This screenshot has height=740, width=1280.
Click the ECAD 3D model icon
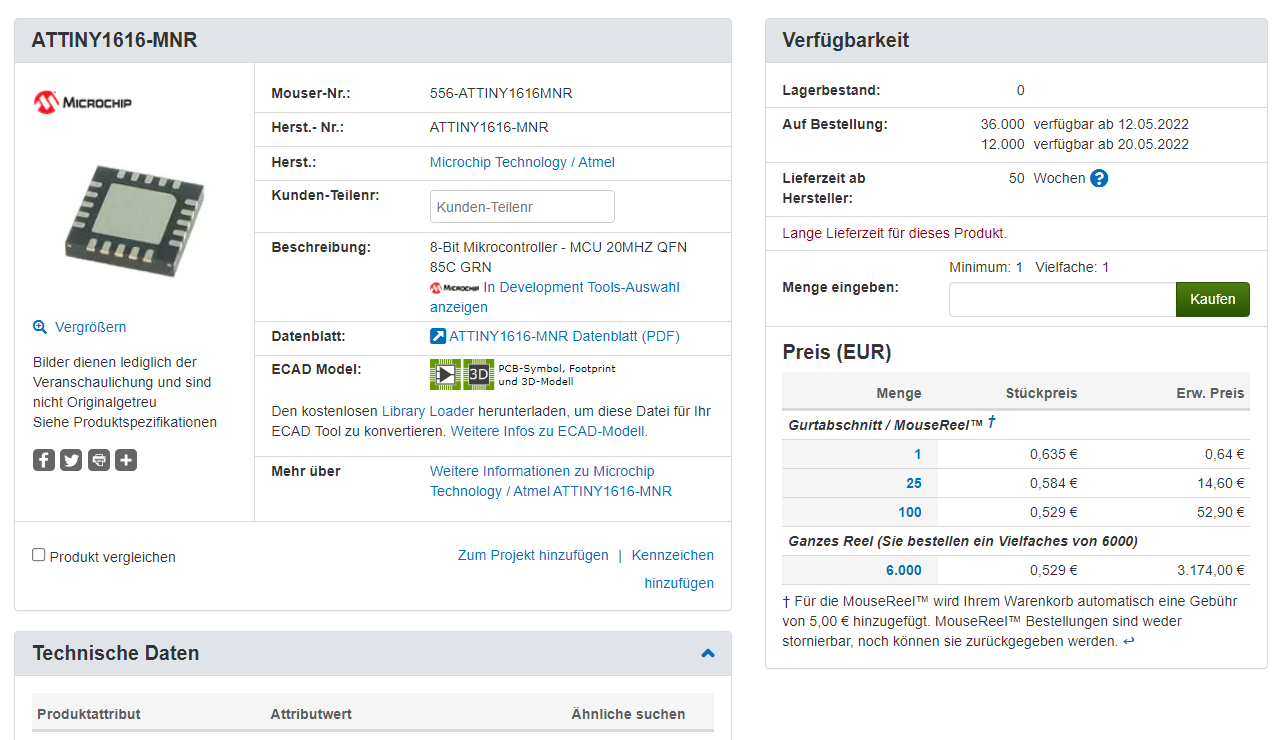point(479,374)
